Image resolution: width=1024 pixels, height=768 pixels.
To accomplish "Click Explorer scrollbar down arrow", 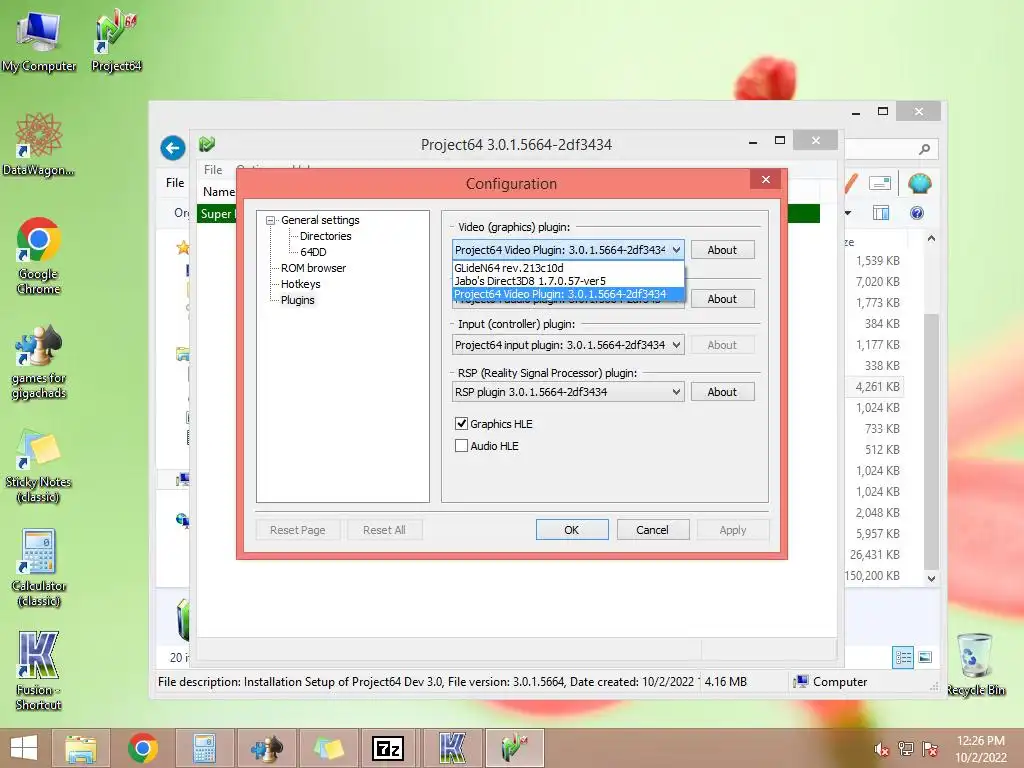I will click(931, 578).
